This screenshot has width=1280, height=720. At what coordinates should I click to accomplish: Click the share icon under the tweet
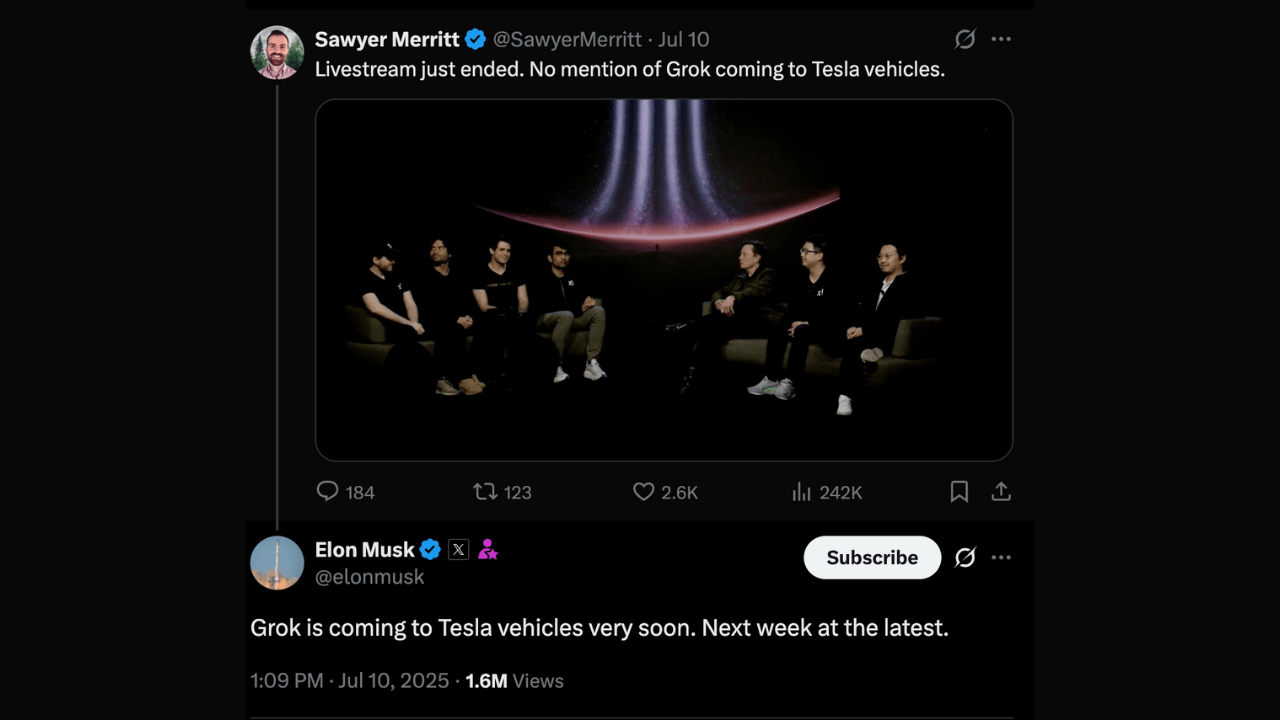(1001, 492)
